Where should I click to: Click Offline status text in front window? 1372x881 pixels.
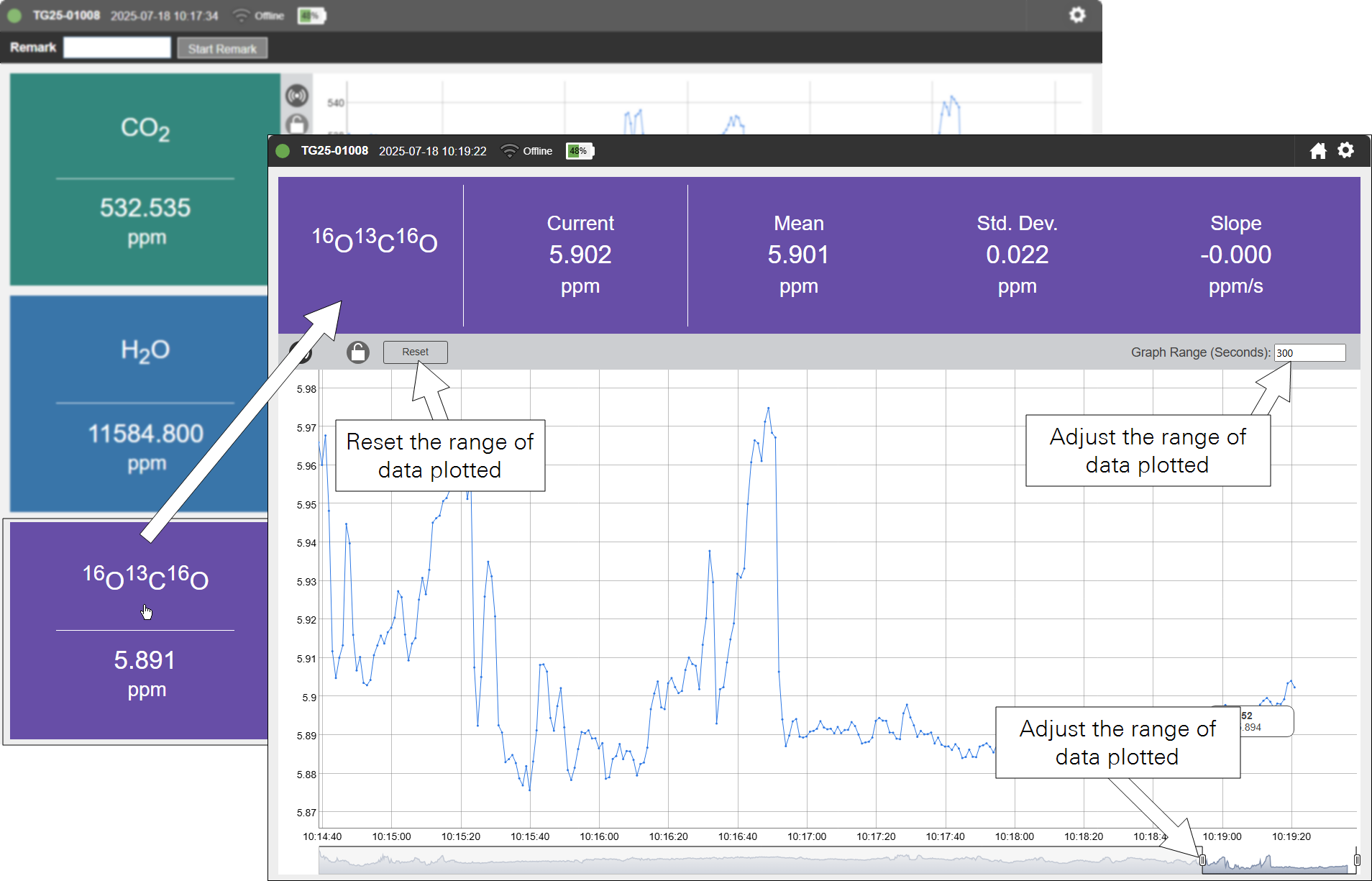pyautogui.click(x=538, y=151)
